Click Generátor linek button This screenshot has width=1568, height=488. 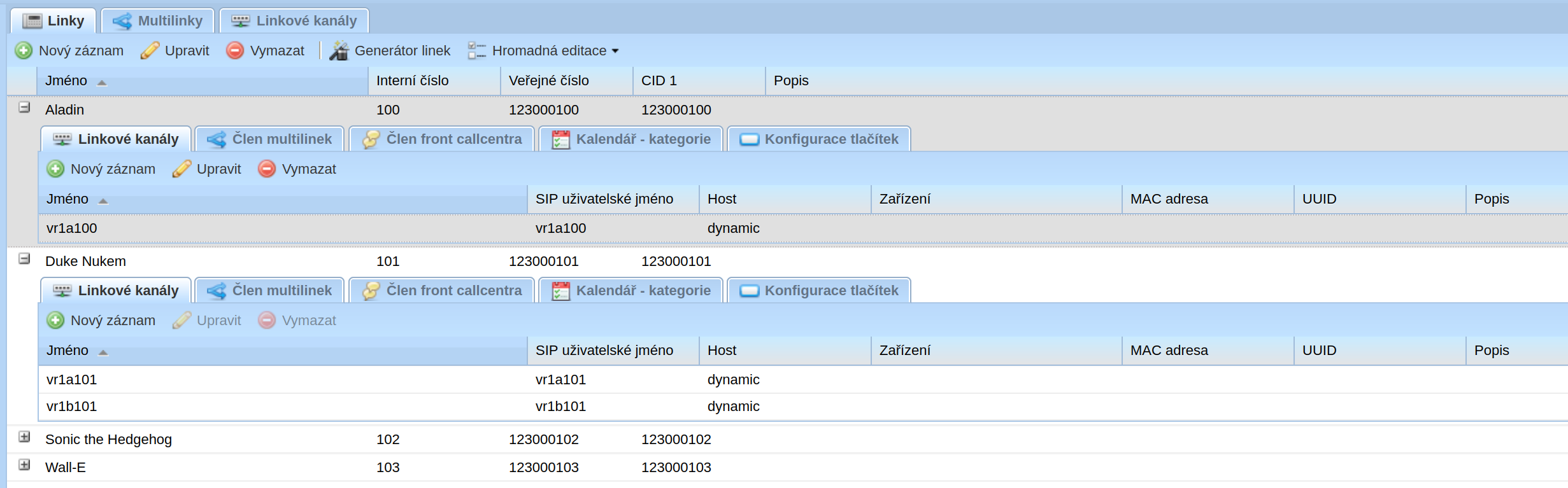[x=390, y=50]
